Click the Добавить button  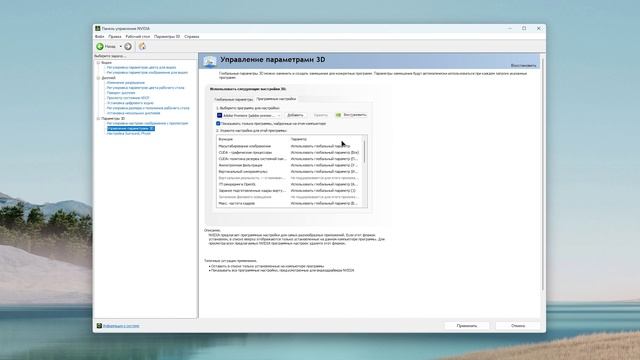click(x=295, y=116)
